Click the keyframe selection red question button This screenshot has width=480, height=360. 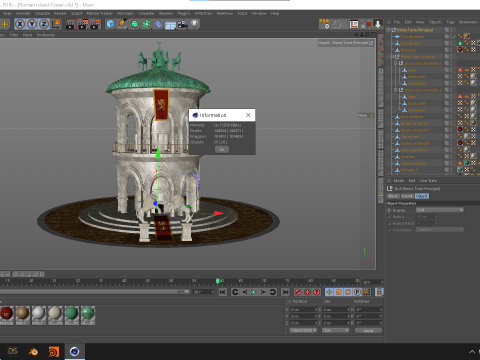click(x=317, y=292)
